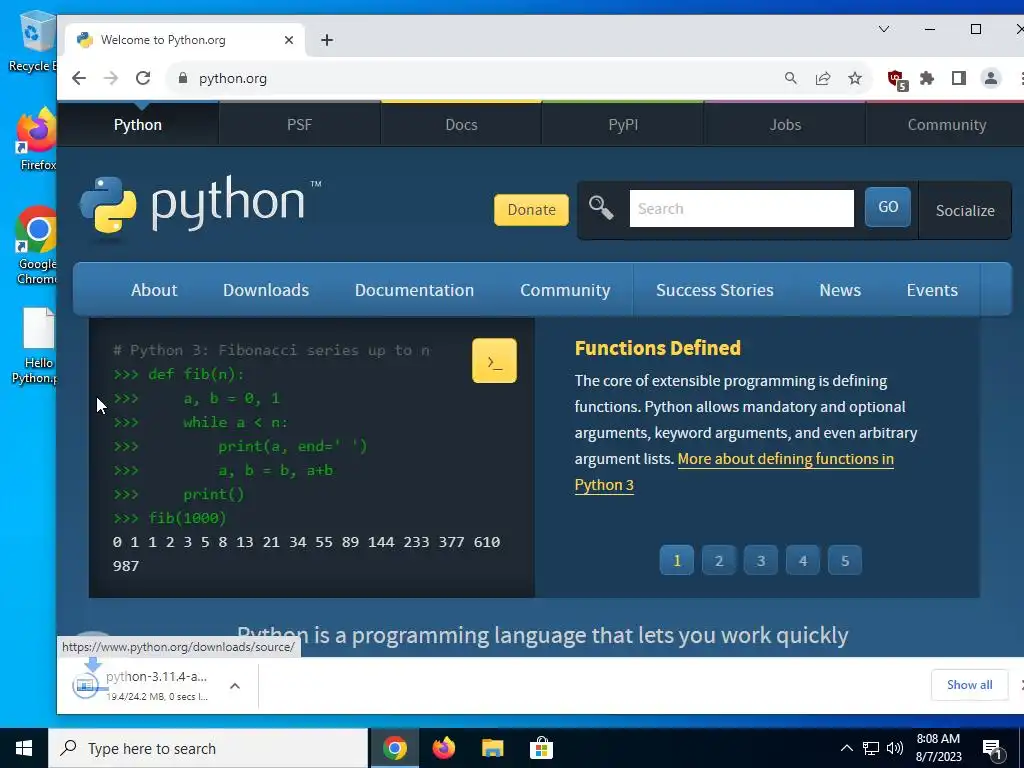Select the Docs top-bar tab
Screen dimensions: 1024x768
tap(462, 125)
